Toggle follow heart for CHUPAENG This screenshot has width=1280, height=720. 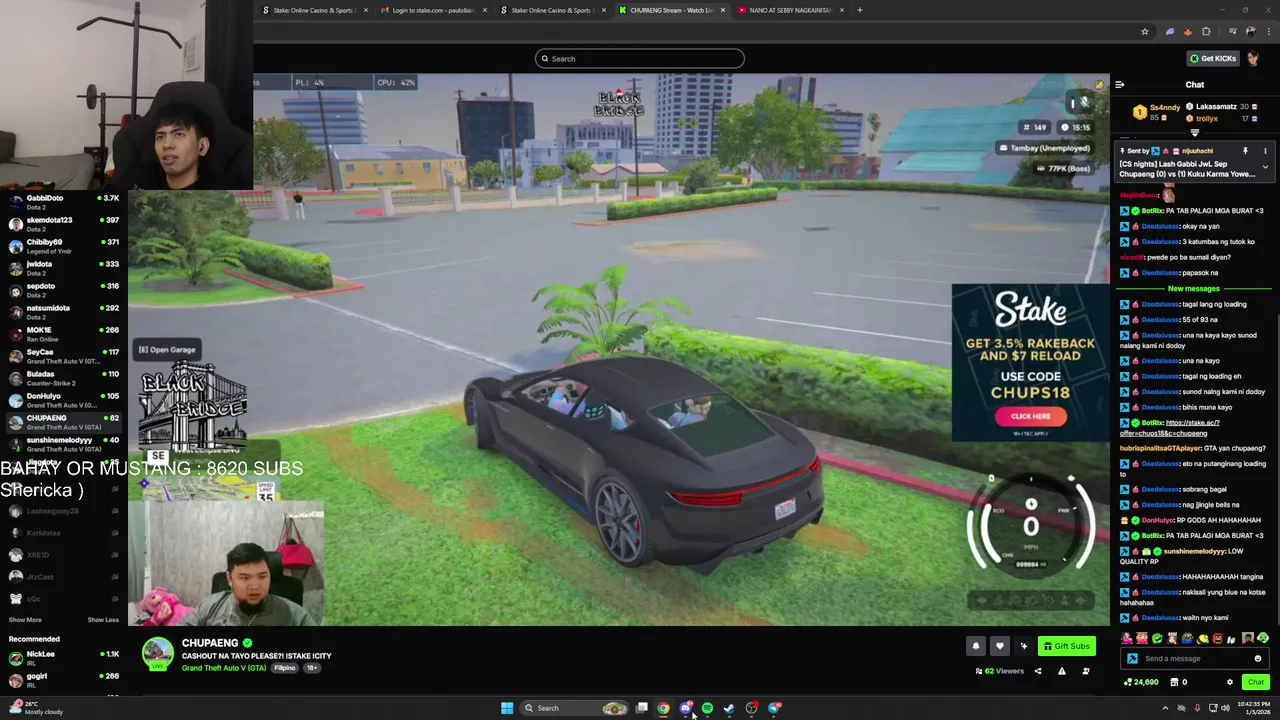point(999,646)
